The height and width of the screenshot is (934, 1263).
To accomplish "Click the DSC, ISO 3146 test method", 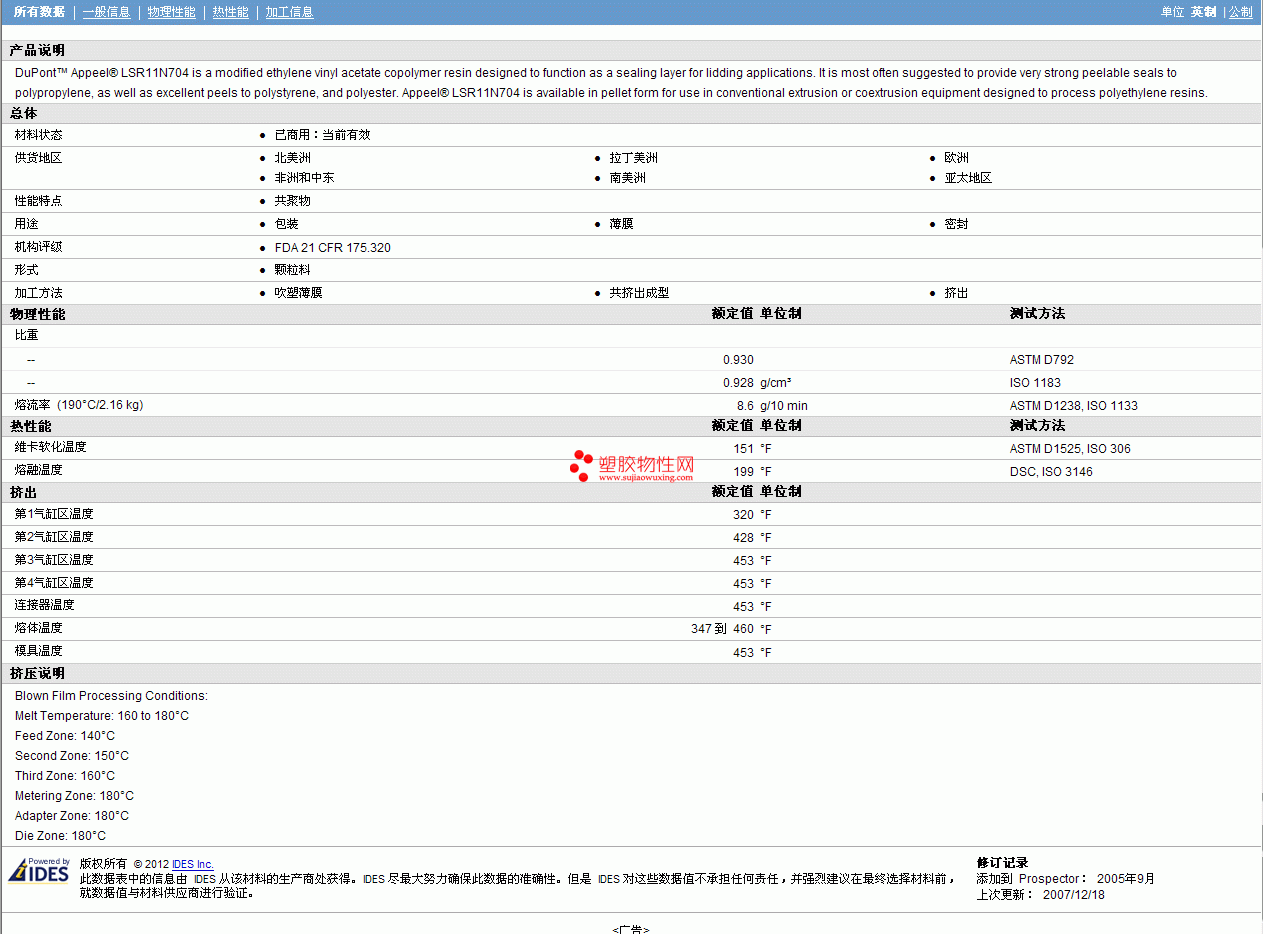I will (x=1051, y=472).
